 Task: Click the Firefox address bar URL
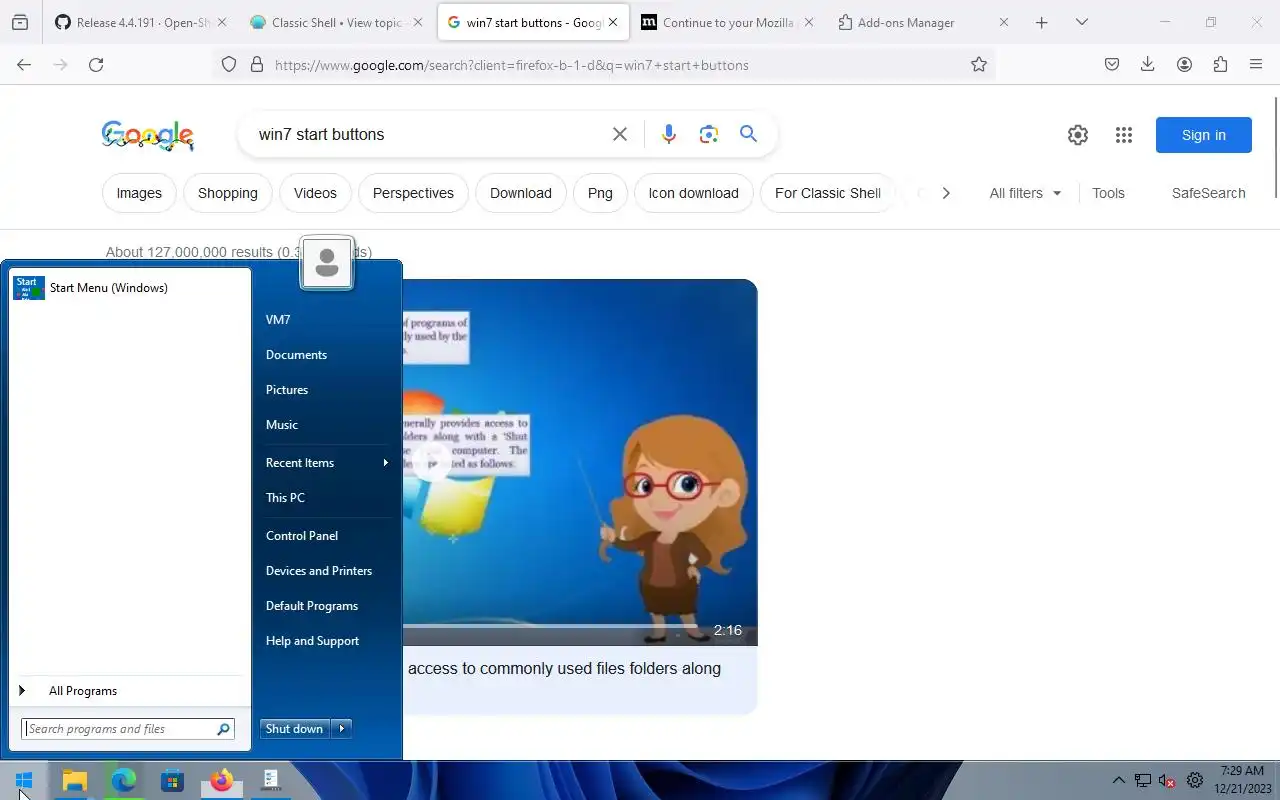[511, 65]
